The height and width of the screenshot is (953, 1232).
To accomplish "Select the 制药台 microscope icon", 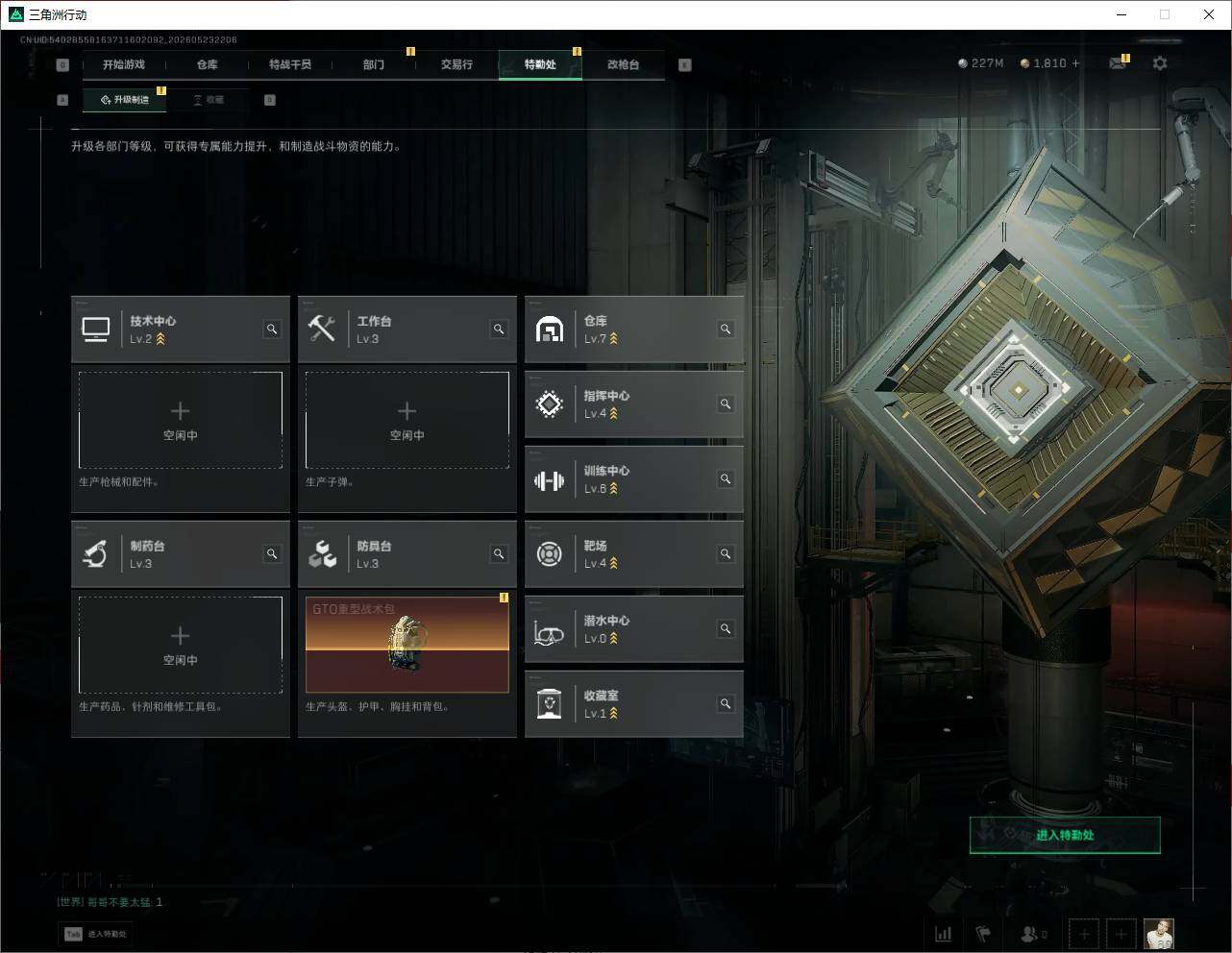I will pos(95,554).
